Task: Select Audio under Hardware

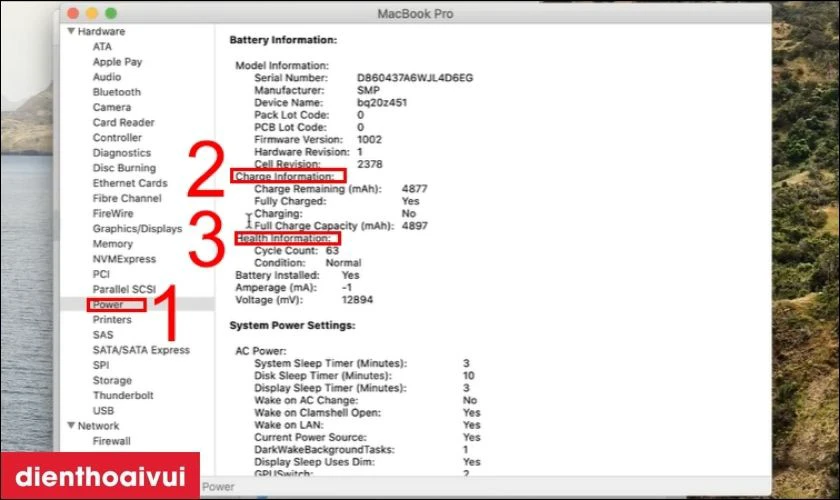Action: 107,77
